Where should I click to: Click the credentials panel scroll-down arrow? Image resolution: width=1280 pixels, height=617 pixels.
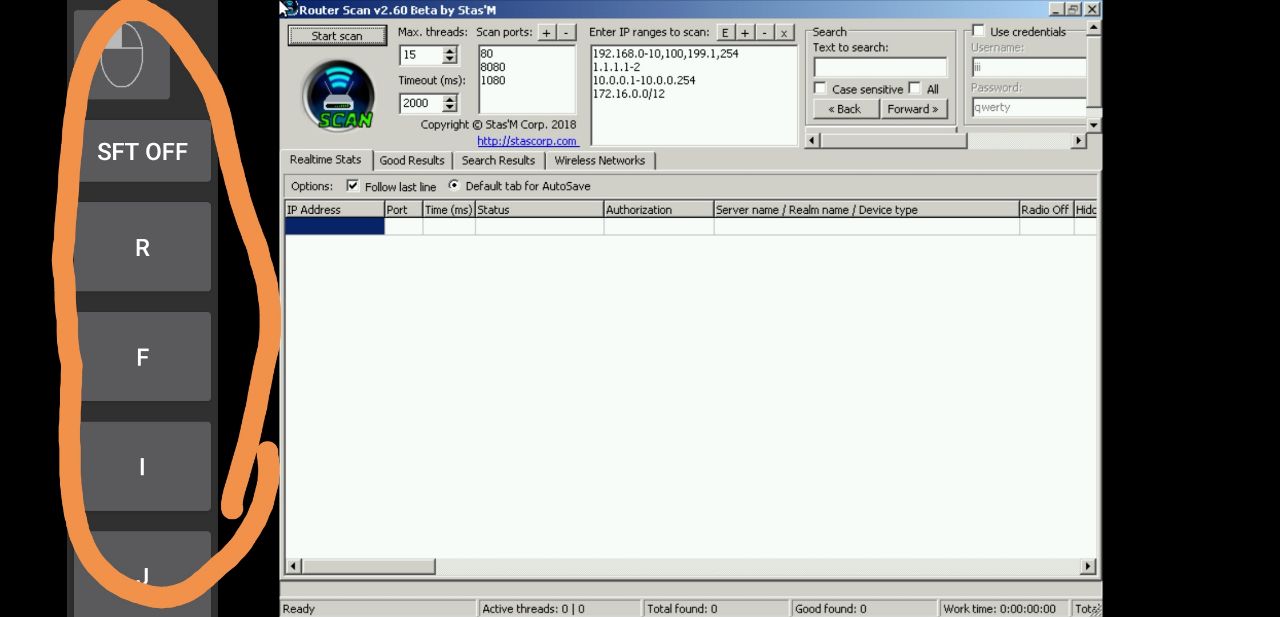point(1094,125)
